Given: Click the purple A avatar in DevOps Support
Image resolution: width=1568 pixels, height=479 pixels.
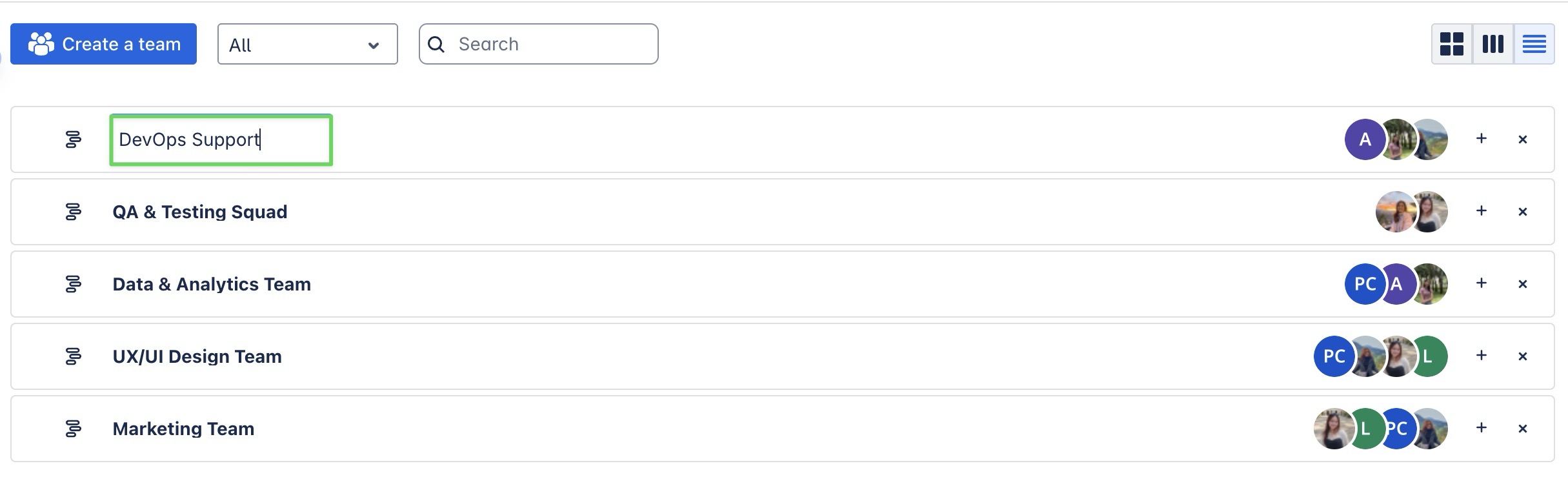Looking at the screenshot, I should (x=1363, y=139).
